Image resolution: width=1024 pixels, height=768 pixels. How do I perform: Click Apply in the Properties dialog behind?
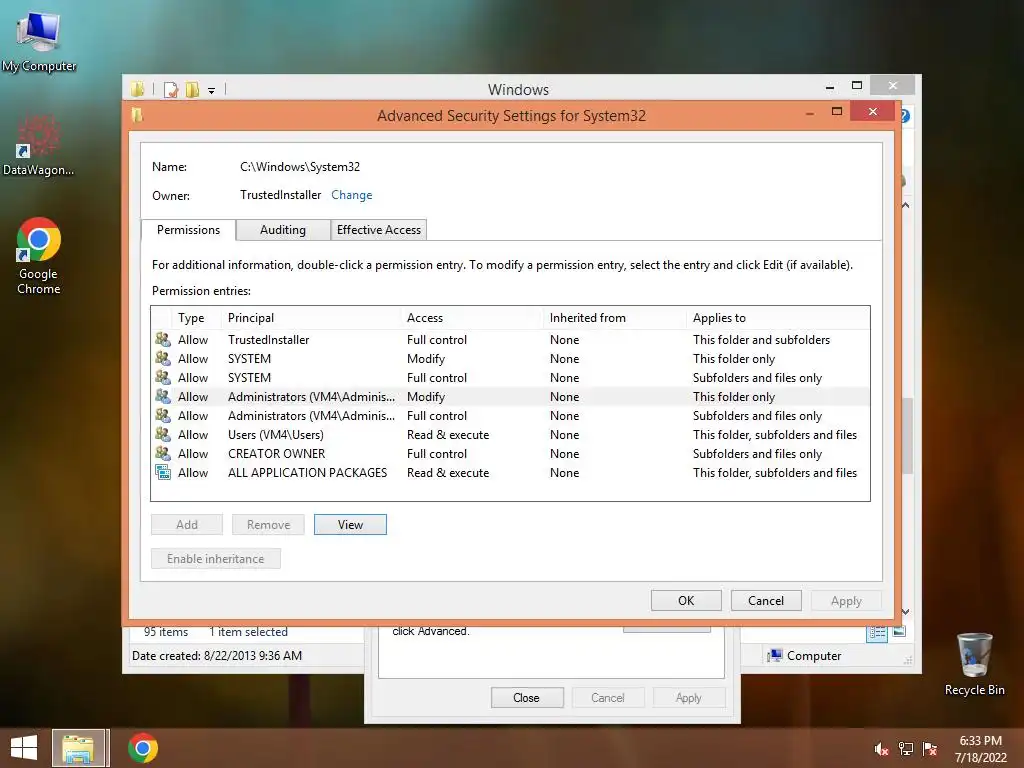pos(688,697)
